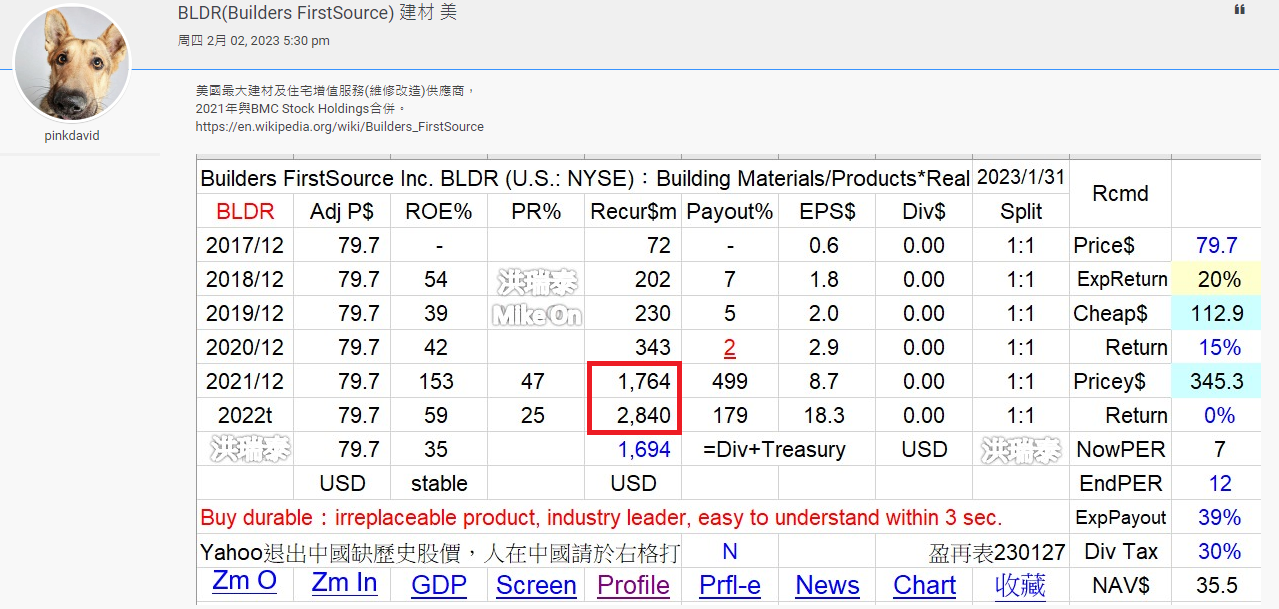This screenshot has height=609, width=1279.
Task: Click the ExpPayout value 39%
Action: coord(1219,517)
